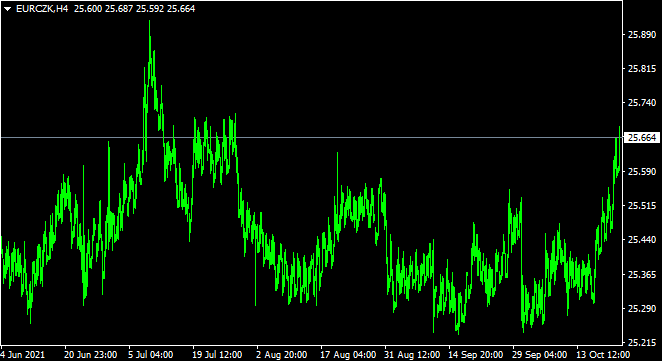Select the current price label 25.664
The width and height of the screenshot is (662, 361).
point(642,138)
